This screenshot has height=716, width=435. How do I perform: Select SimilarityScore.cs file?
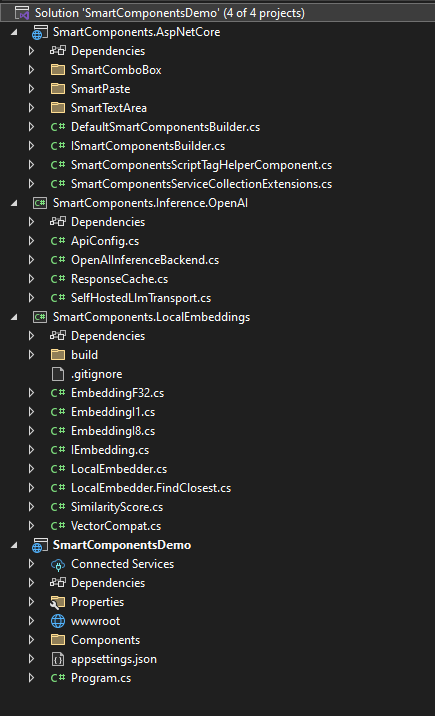(x=117, y=507)
